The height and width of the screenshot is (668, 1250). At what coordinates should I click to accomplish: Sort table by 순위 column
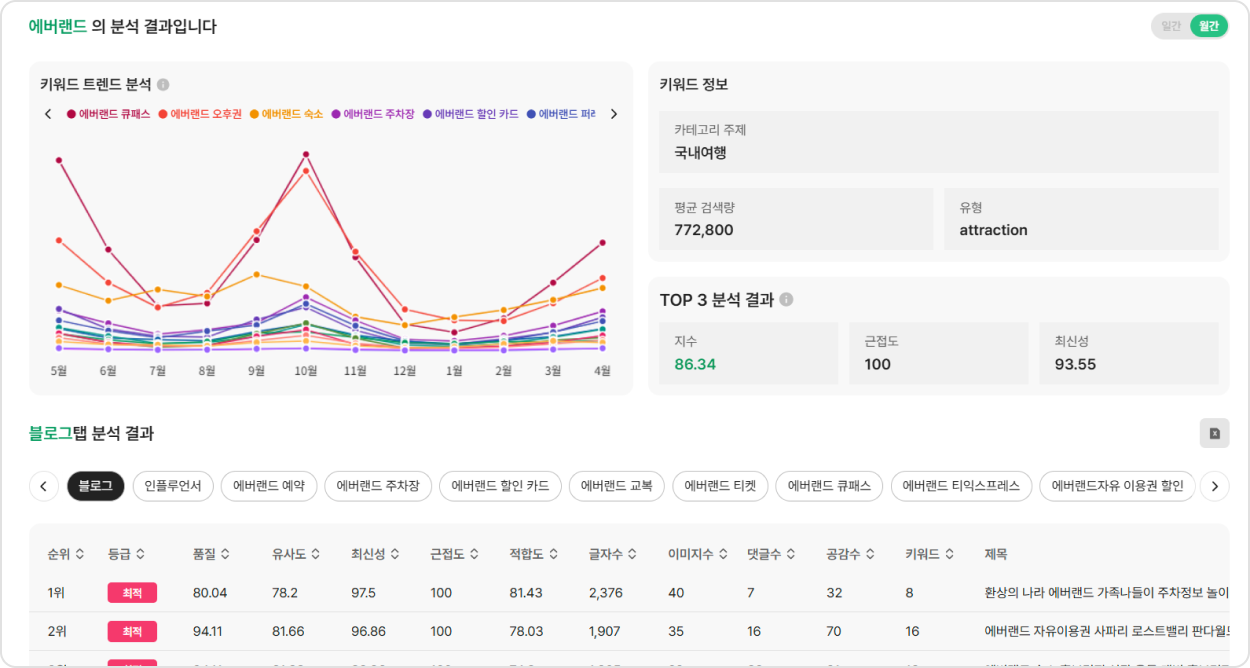[x=66, y=554]
